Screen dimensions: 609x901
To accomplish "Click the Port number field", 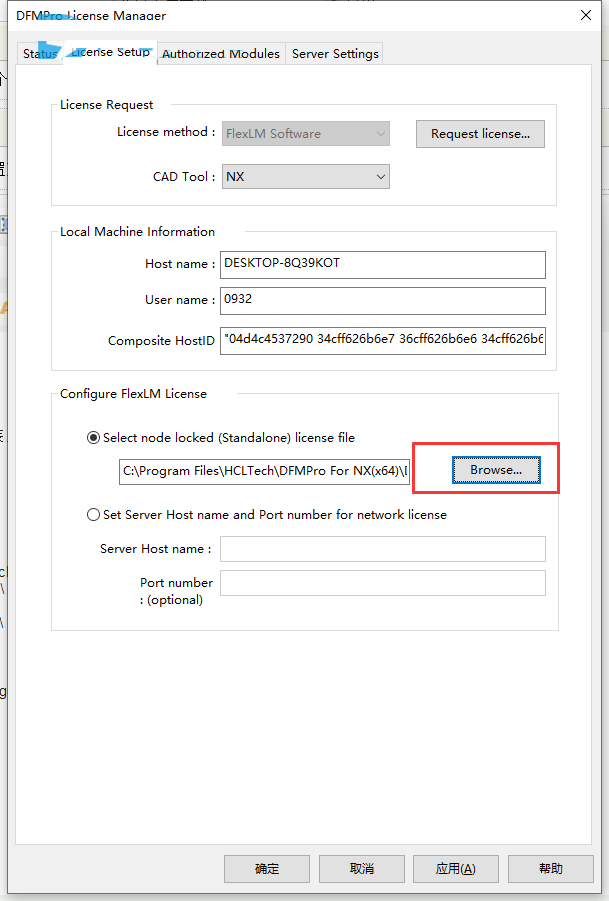I will 383,583.
